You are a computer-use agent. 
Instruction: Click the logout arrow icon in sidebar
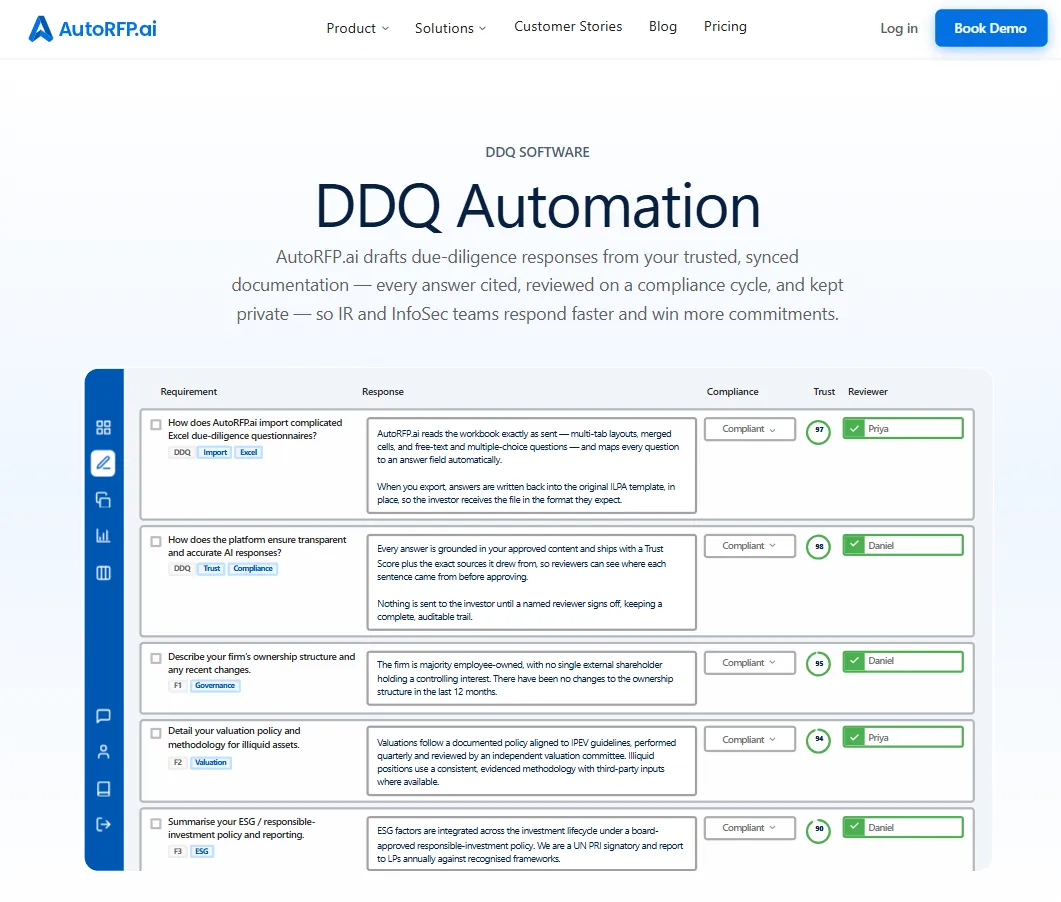104,824
